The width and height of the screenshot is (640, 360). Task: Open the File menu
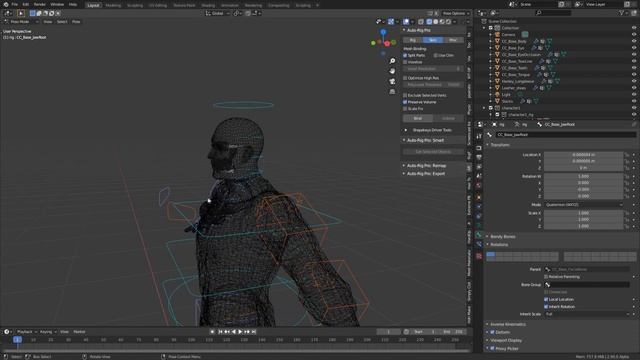click(x=15, y=4)
